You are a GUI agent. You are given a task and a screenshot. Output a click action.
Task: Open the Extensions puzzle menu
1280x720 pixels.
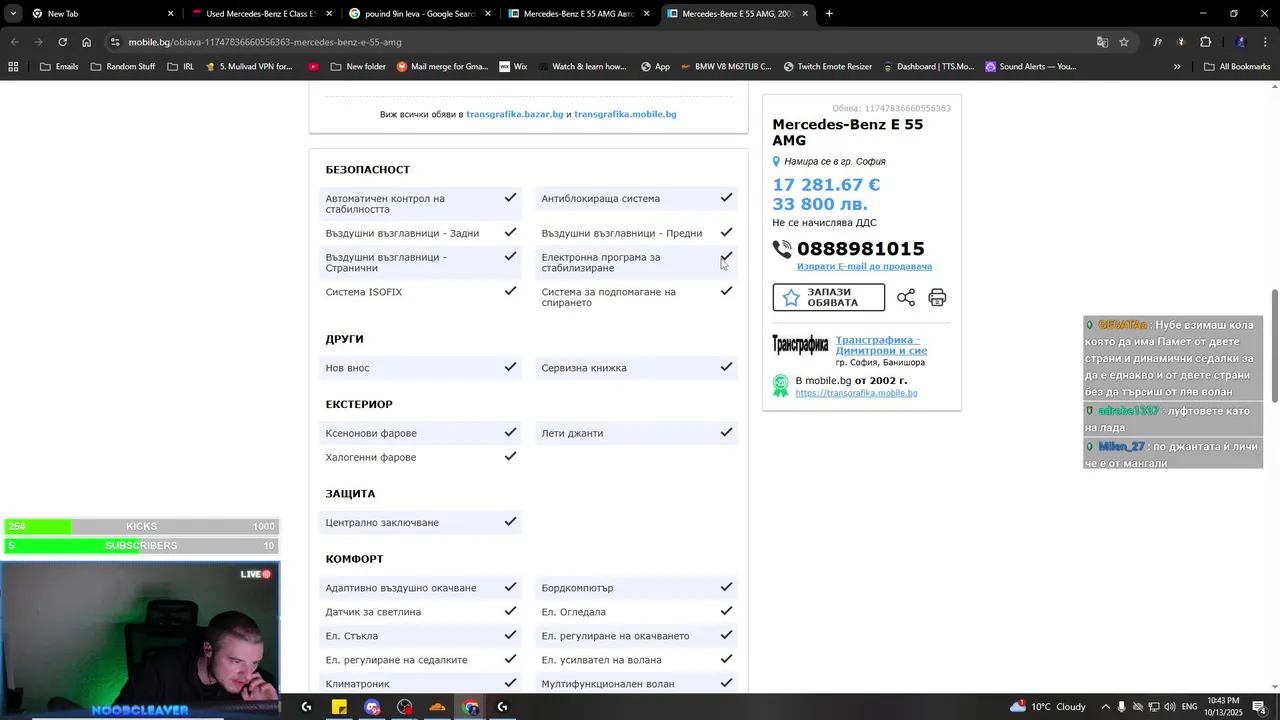(x=1205, y=42)
